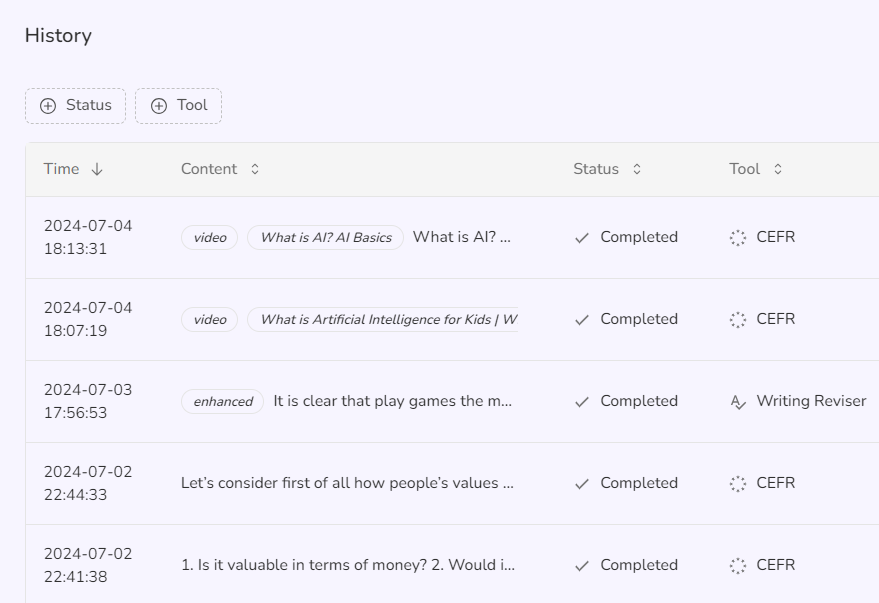Open the 'Let's consider first of all' entry
This screenshot has height=603, width=879.
click(x=347, y=484)
